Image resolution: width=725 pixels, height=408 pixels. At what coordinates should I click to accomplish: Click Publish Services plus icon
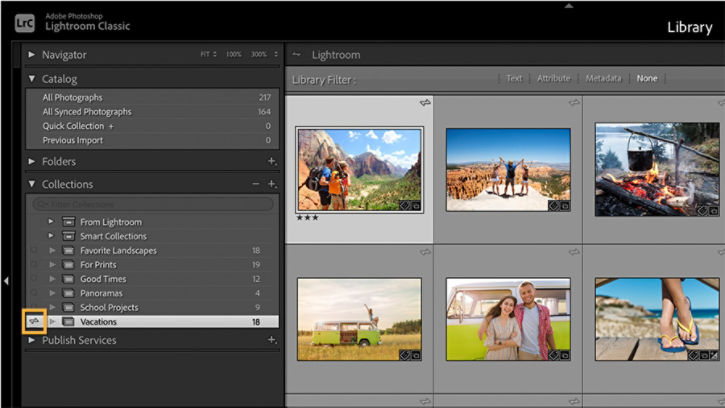(x=271, y=340)
